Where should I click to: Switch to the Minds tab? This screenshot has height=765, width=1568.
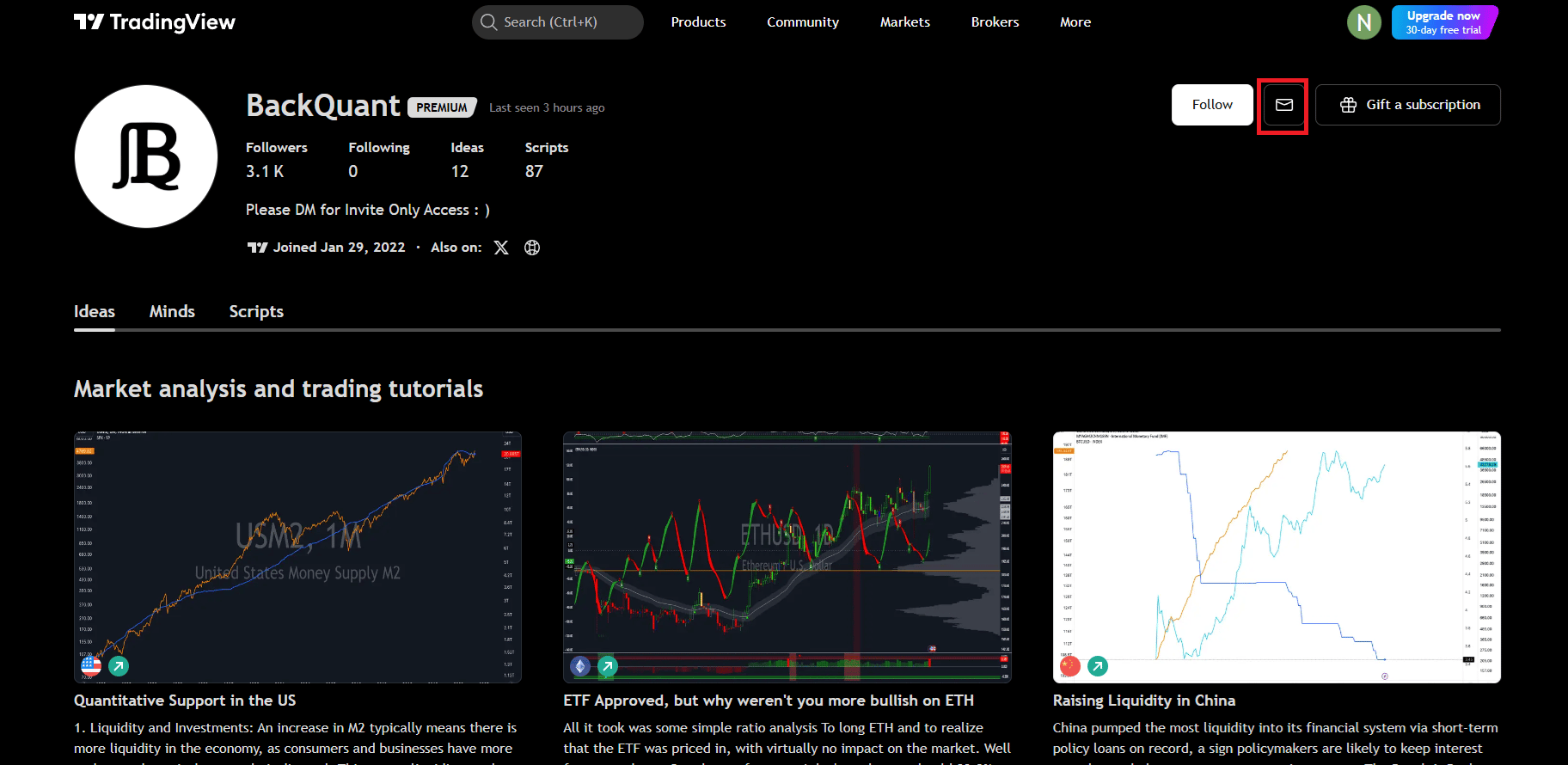[172, 311]
